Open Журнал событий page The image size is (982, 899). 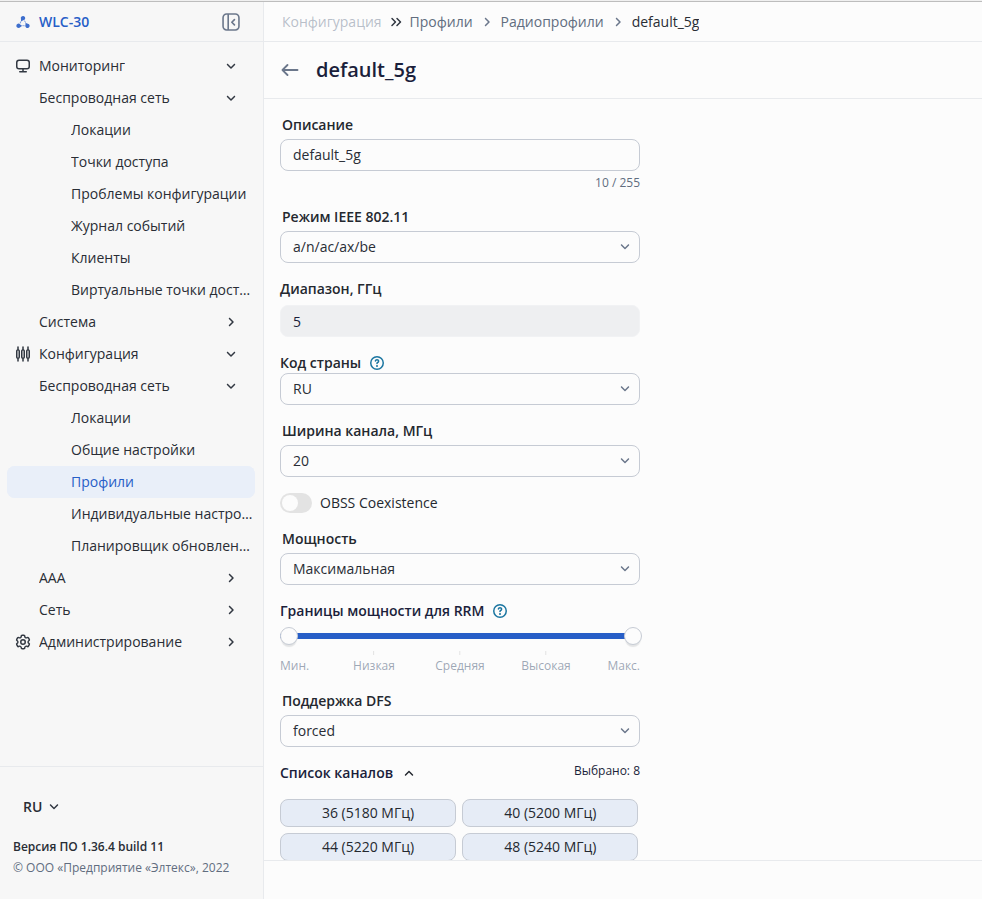click(128, 226)
